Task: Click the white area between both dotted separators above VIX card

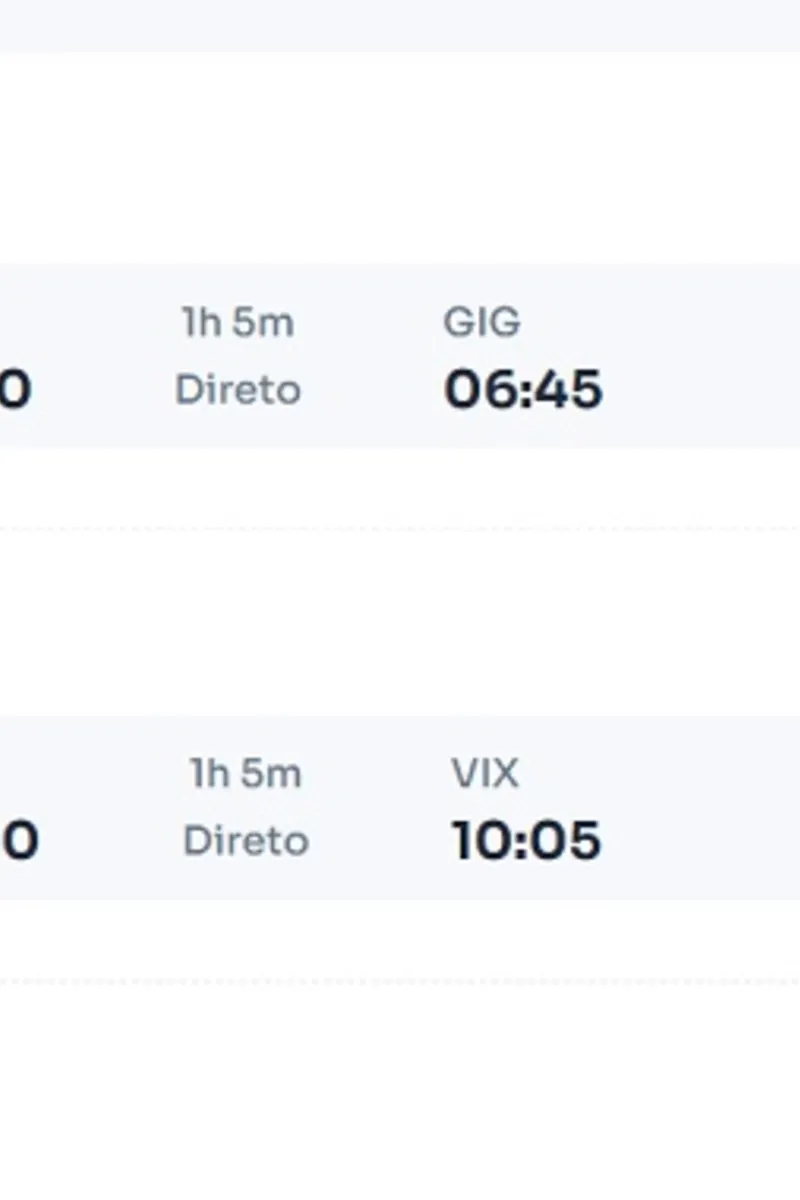Action: (400, 622)
